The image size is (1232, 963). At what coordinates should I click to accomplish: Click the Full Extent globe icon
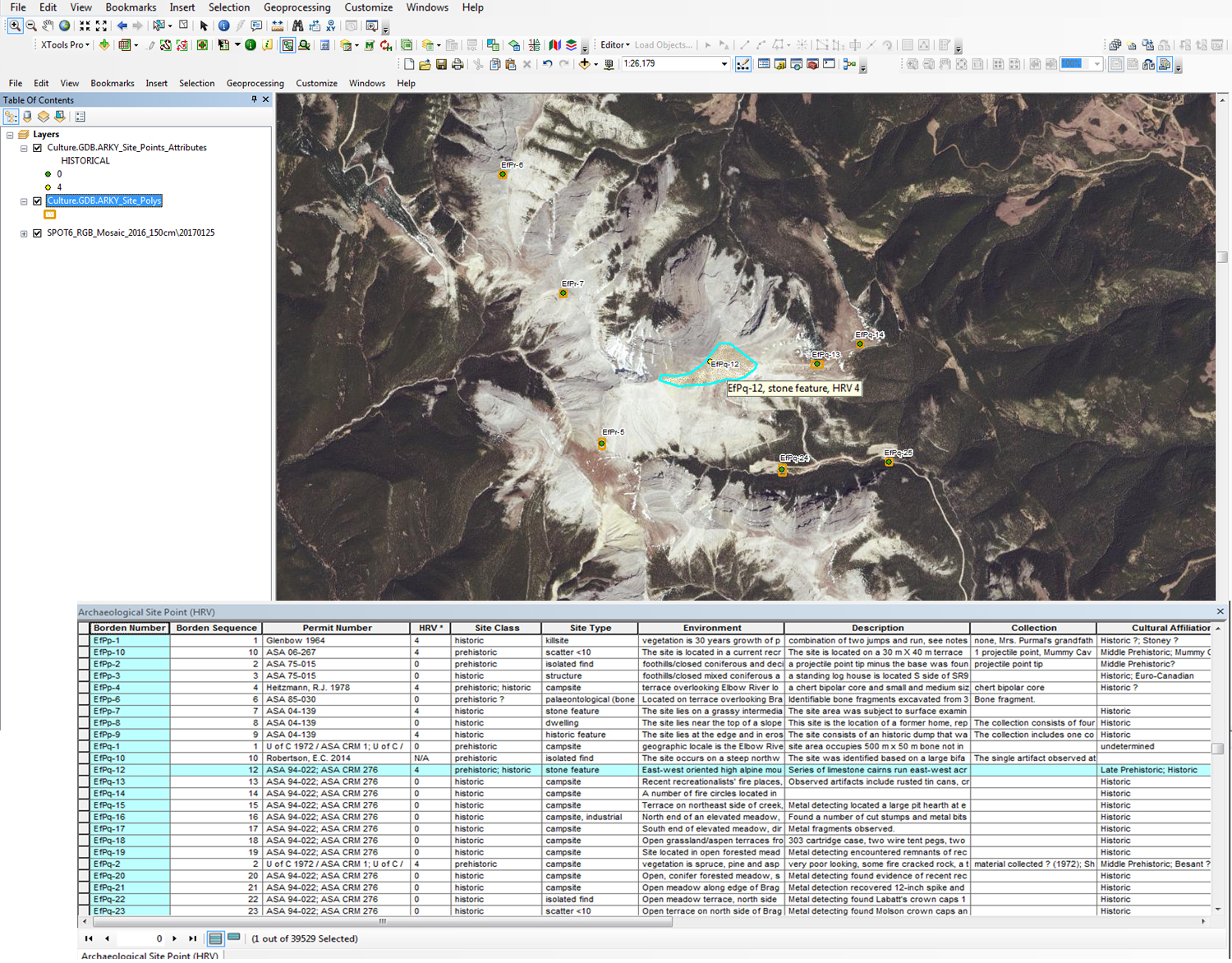click(x=64, y=26)
